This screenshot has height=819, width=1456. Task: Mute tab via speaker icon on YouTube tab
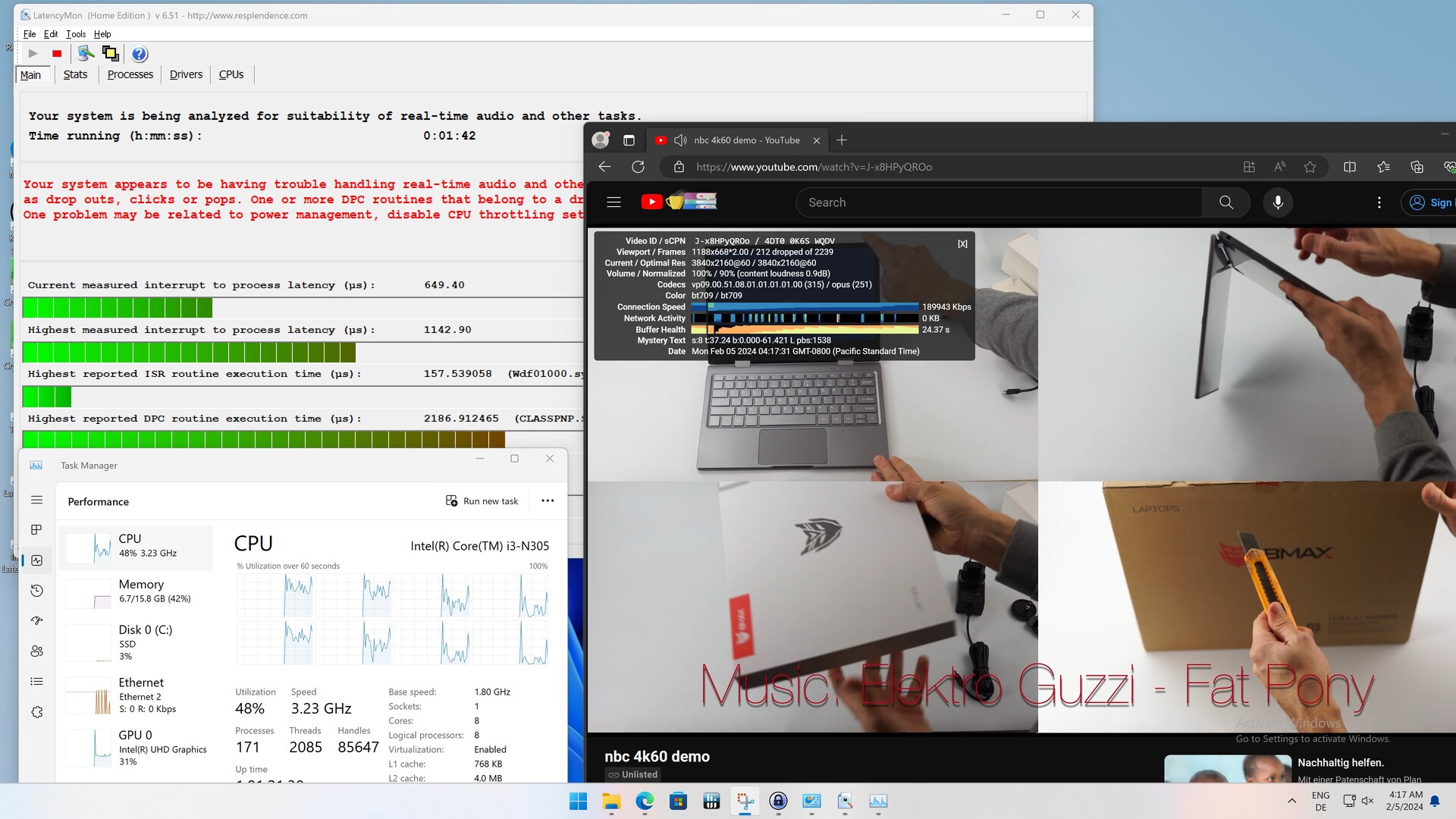click(680, 140)
